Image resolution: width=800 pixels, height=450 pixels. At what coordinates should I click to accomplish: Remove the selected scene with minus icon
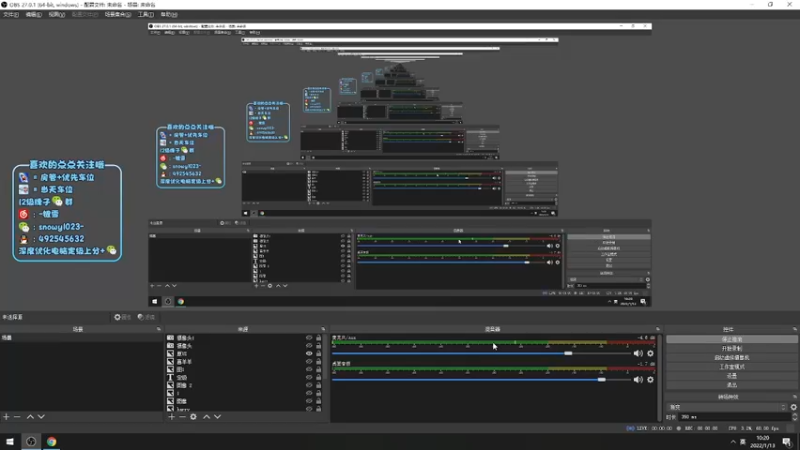(x=17, y=417)
